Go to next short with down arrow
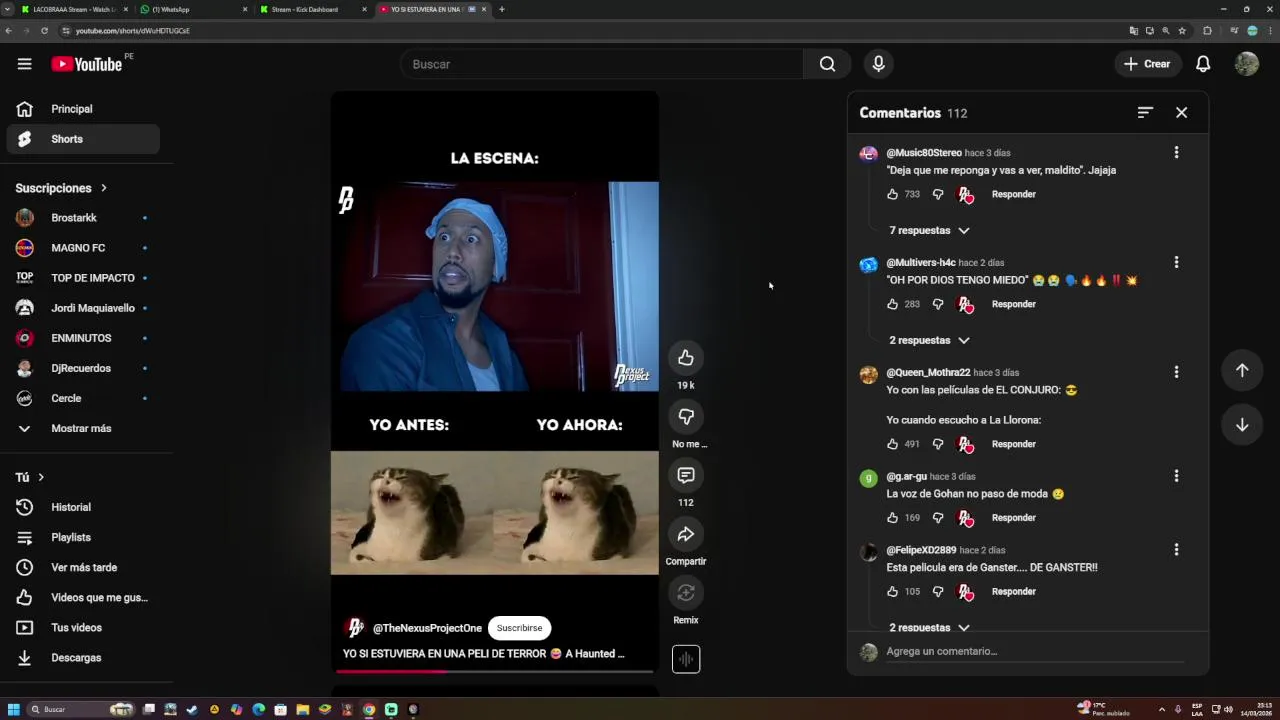 pos(1242,425)
